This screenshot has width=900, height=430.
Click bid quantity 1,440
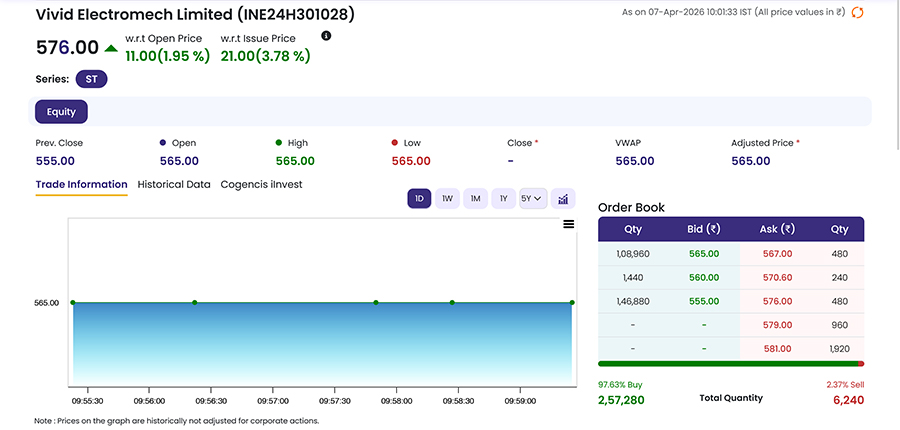633,277
